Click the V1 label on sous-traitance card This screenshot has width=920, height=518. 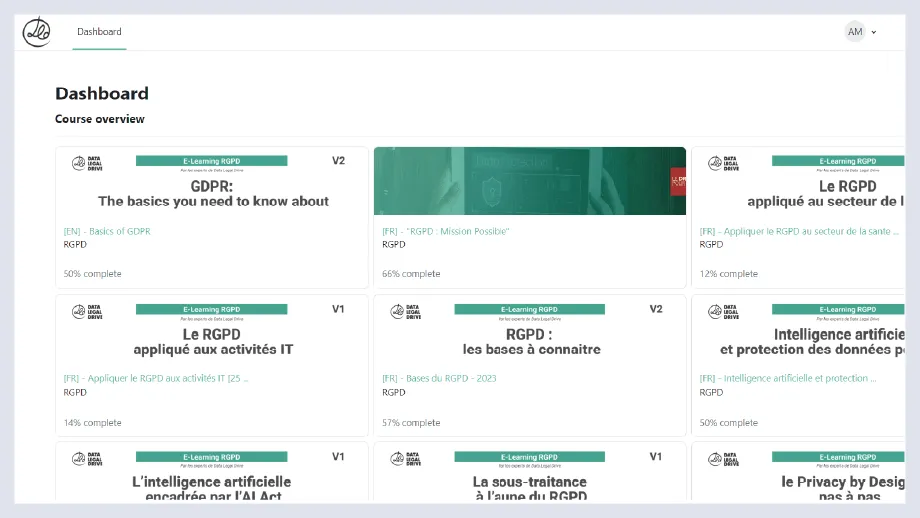(x=656, y=456)
